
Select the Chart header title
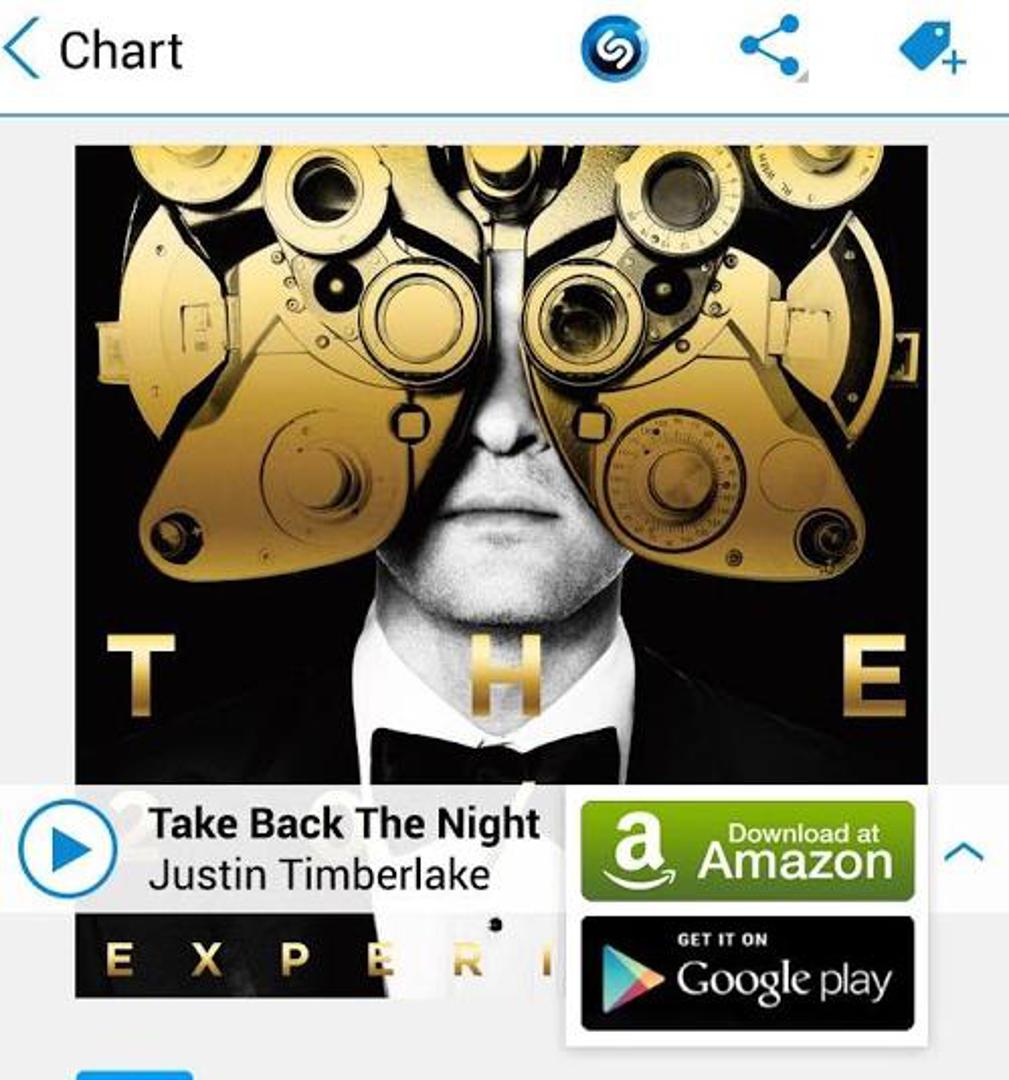tap(121, 50)
